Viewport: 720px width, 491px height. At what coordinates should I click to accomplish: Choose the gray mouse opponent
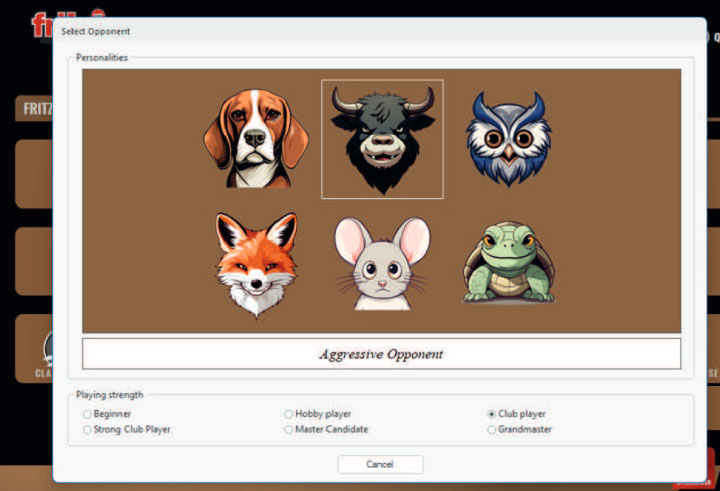pos(381,264)
